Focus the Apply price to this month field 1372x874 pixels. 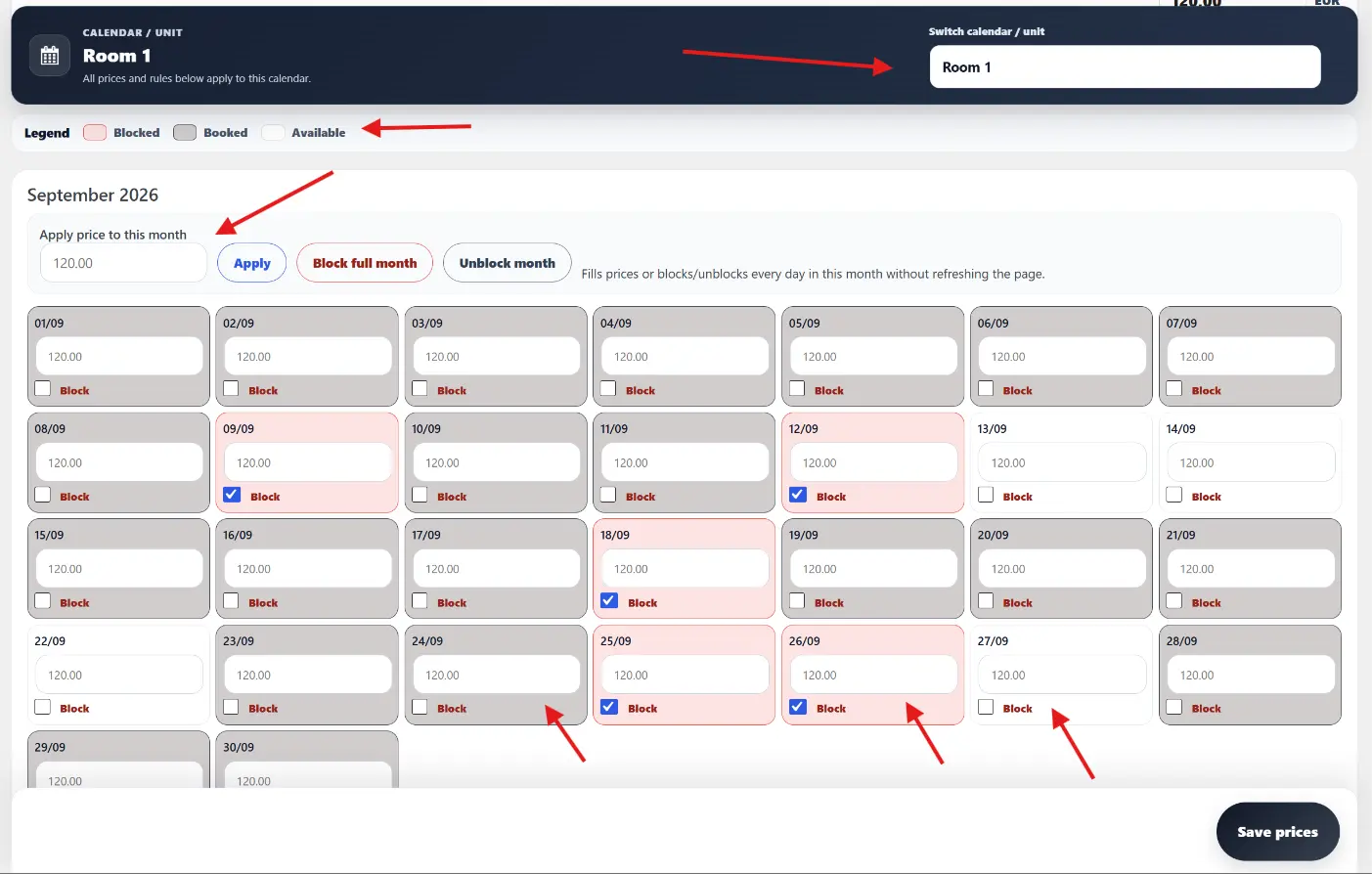pyautogui.click(x=123, y=263)
